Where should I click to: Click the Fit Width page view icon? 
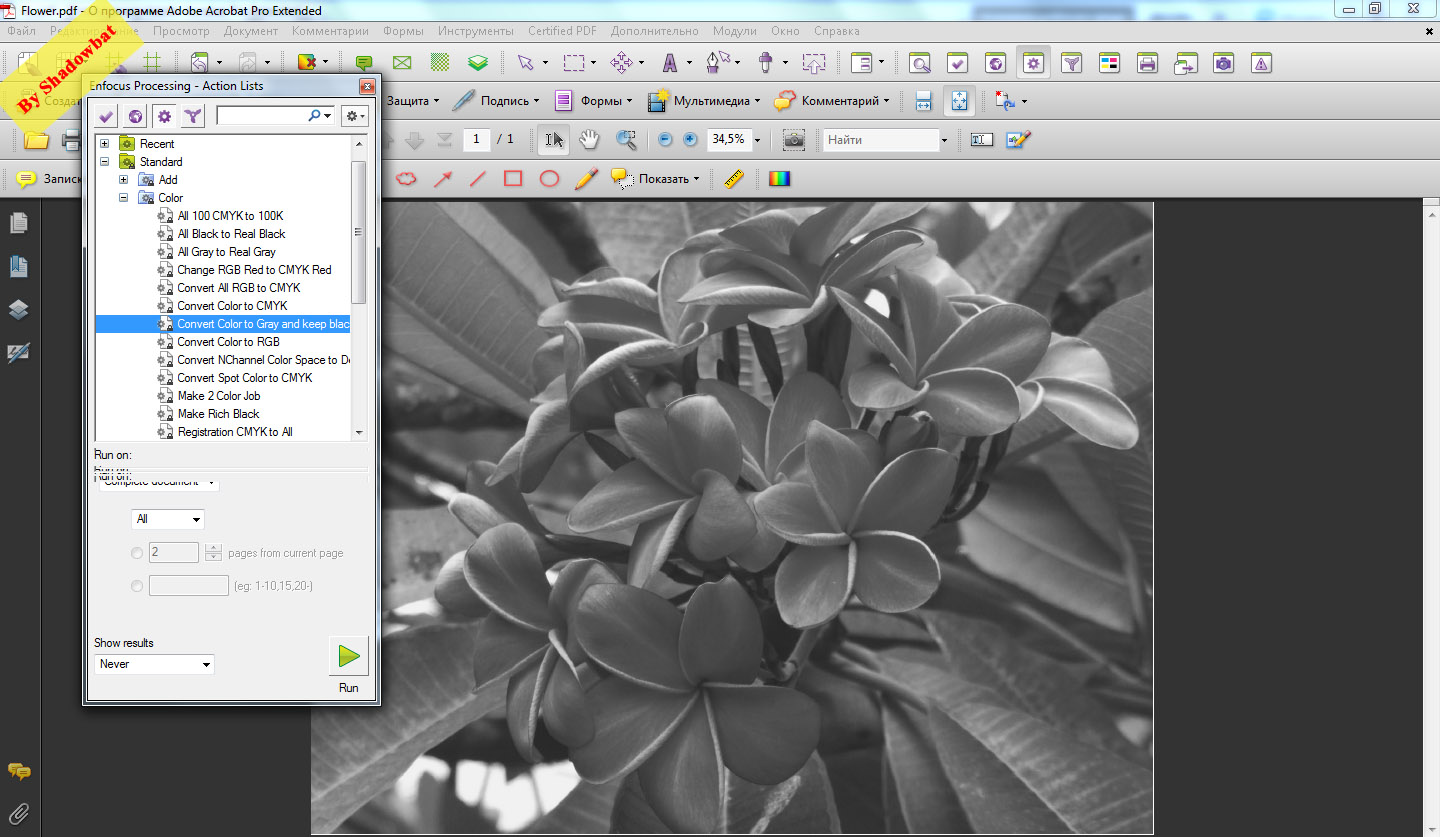[x=923, y=101]
